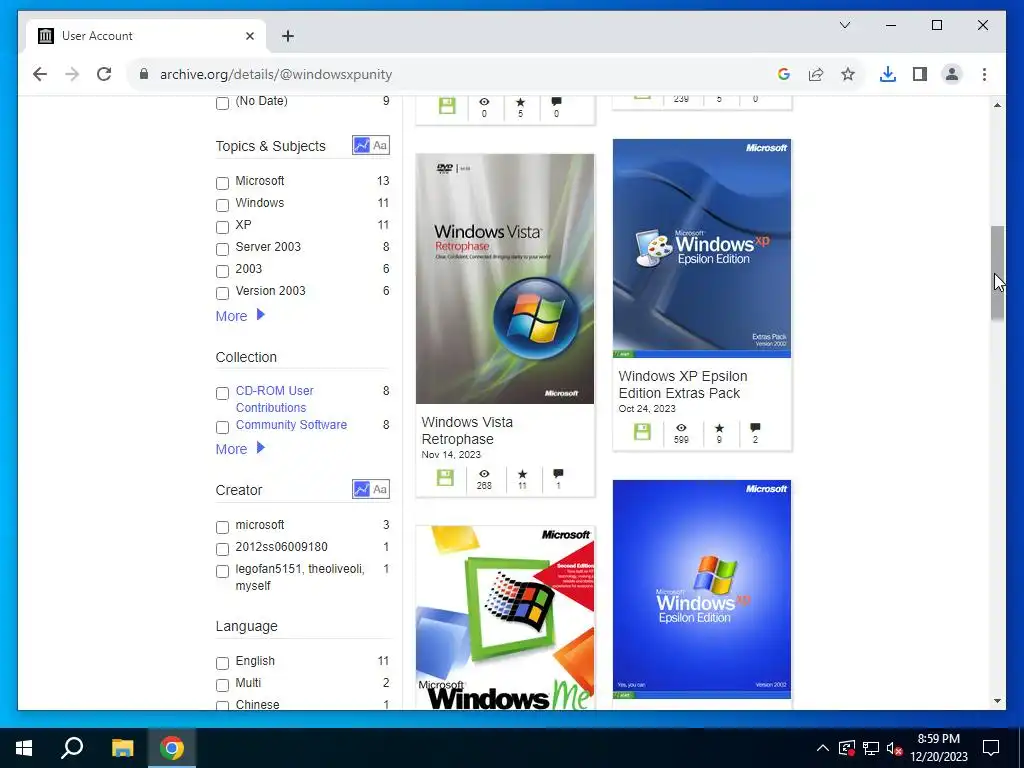Check the English language filter
Image resolution: width=1024 pixels, height=768 pixels.
(222, 664)
